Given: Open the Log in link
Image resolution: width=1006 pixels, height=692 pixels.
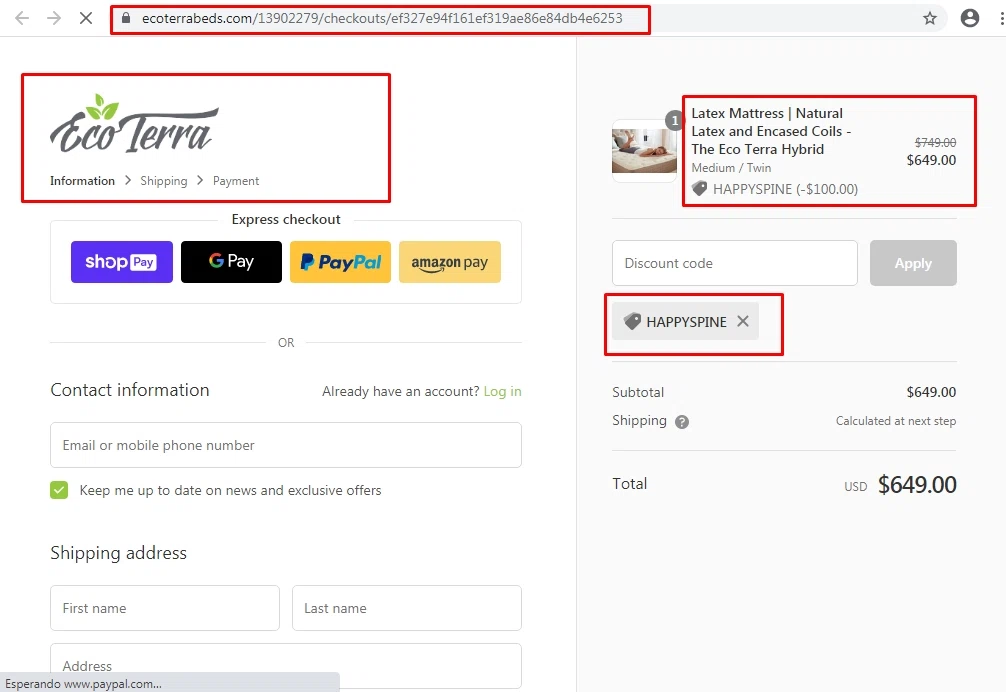Looking at the screenshot, I should tap(502, 391).
